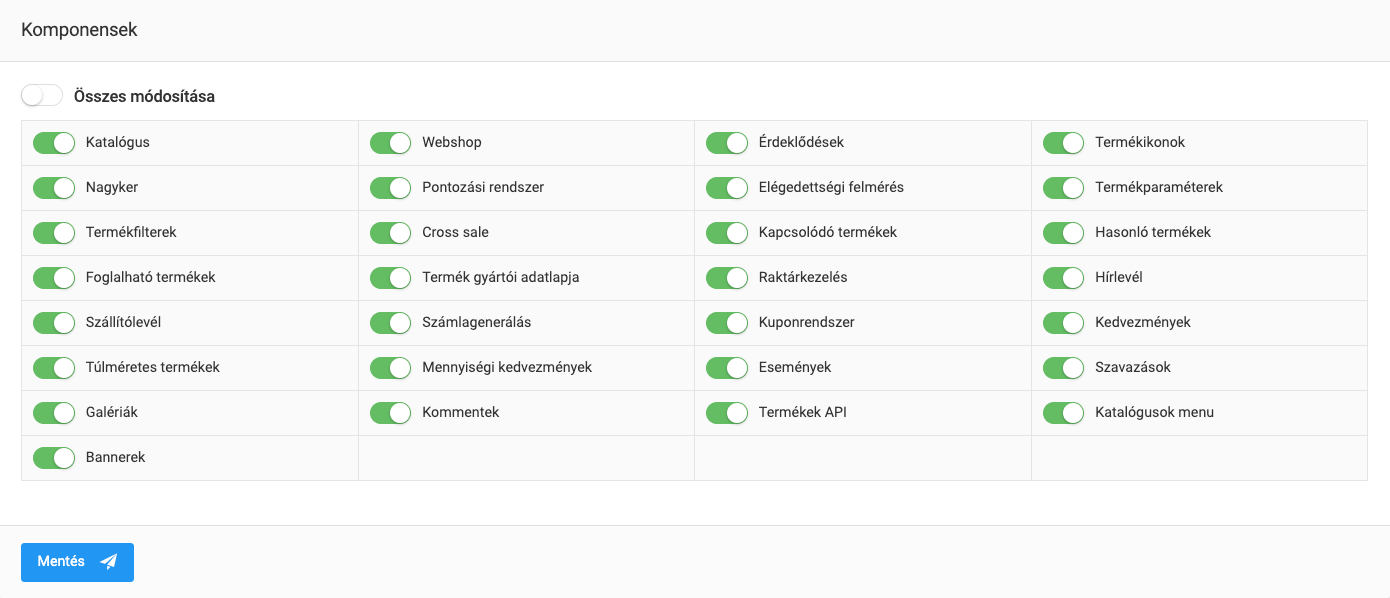Click the paper plane icon on Mentés
This screenshot has width=1390, height=598.
tap(109, 562)
